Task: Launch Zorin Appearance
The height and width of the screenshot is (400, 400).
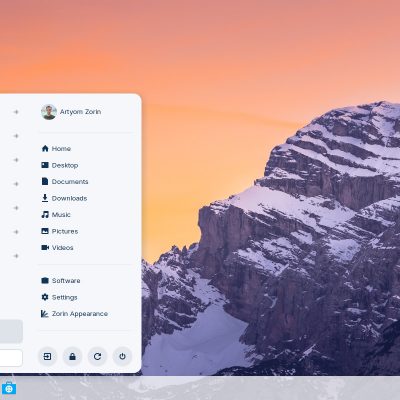Action: click(74, 314)
